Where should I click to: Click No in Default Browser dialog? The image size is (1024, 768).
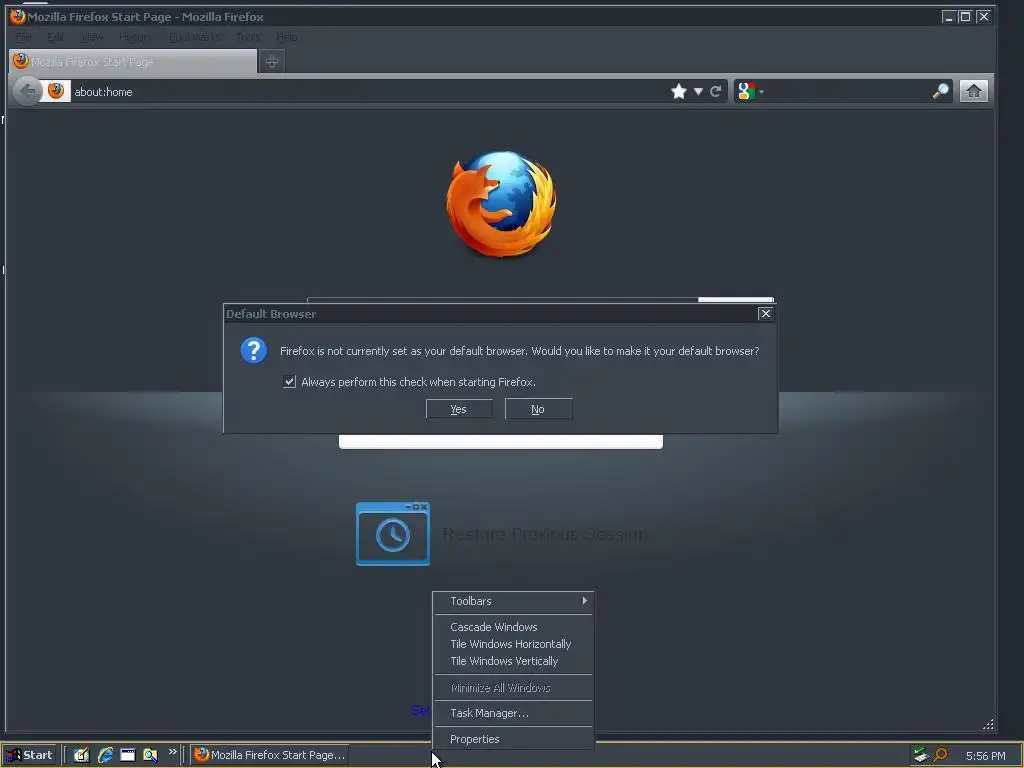pyautogui.click(x=539, y=409)
